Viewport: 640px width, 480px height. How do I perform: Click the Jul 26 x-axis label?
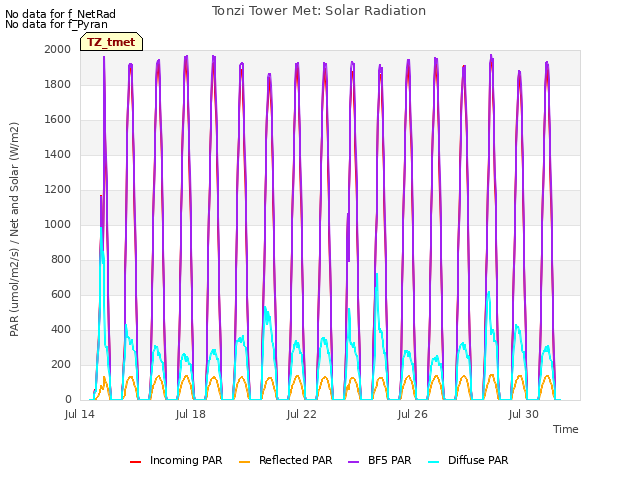(x=413, y=414)
